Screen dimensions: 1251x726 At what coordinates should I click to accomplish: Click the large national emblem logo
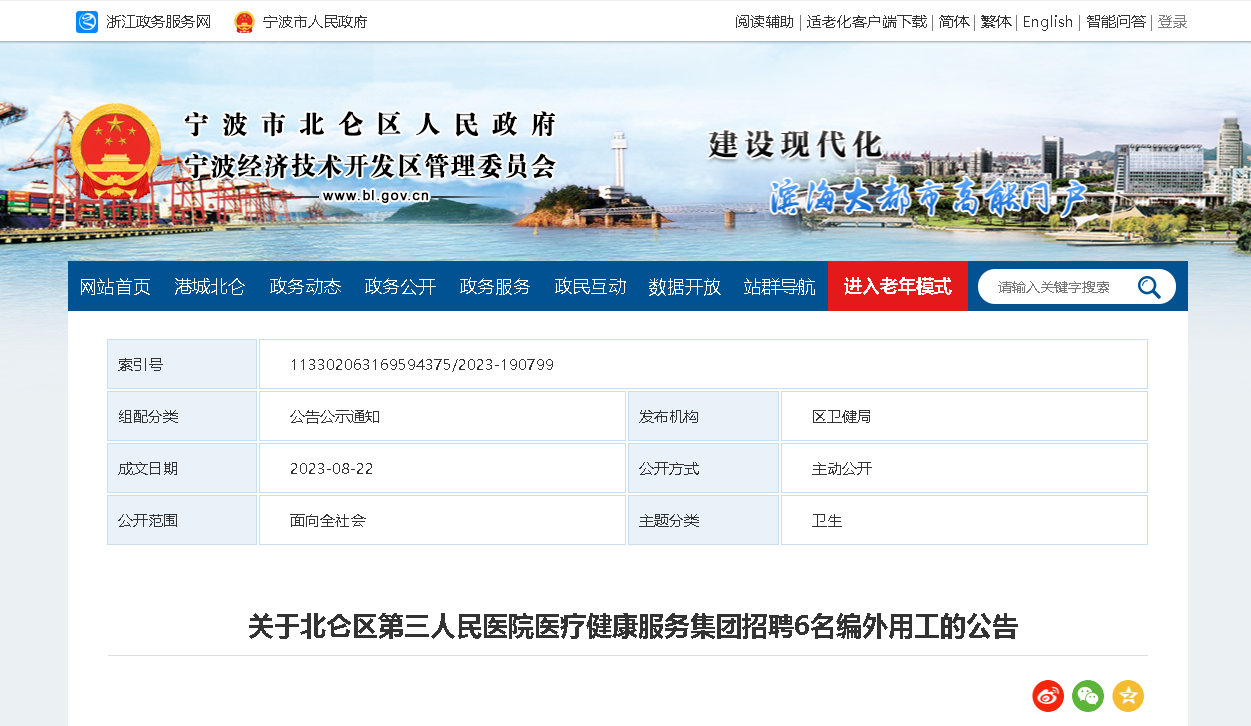(x=115, y=150)
